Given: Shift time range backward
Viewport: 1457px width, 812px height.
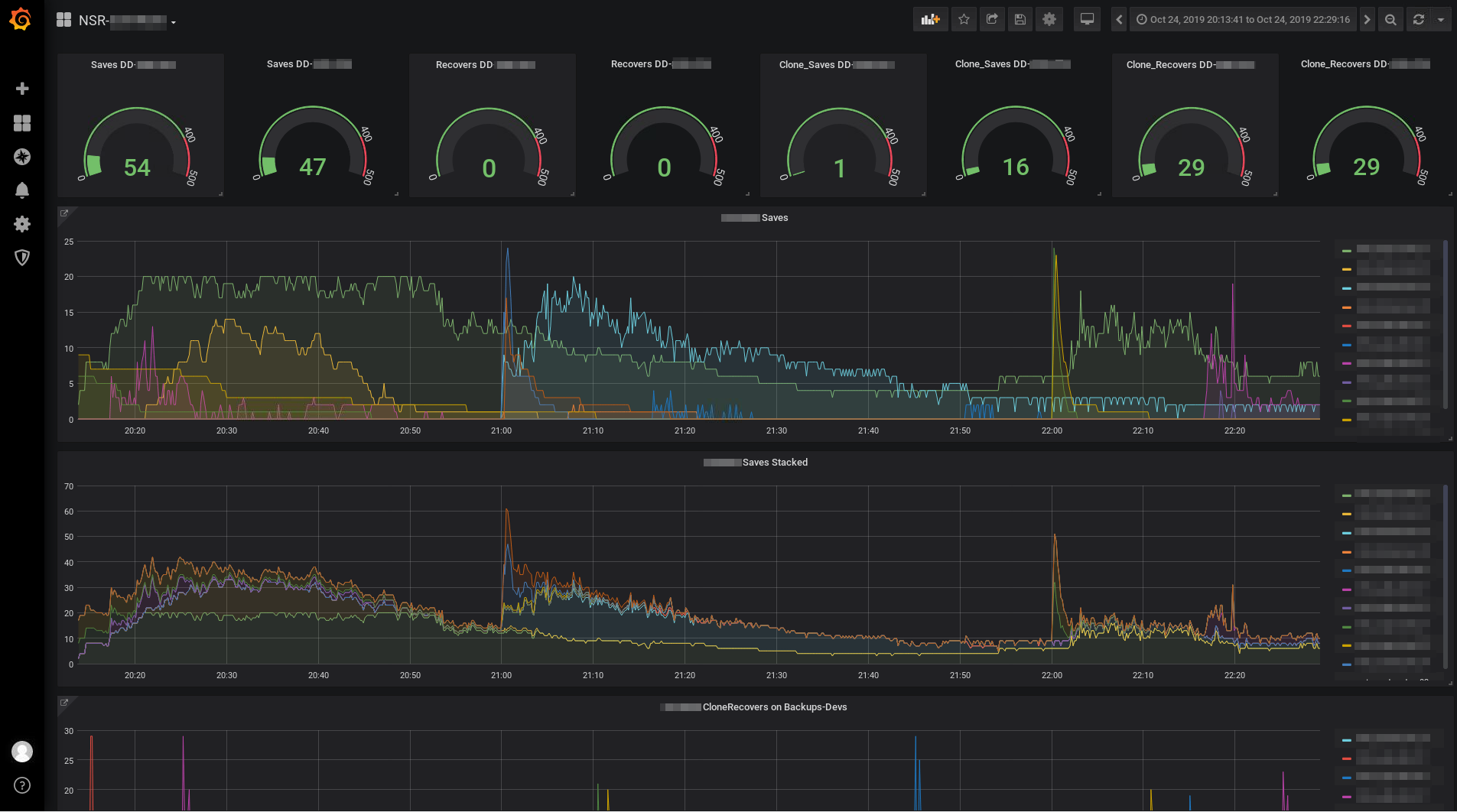Looking at the screenshot, I should tap(1119, 20).
